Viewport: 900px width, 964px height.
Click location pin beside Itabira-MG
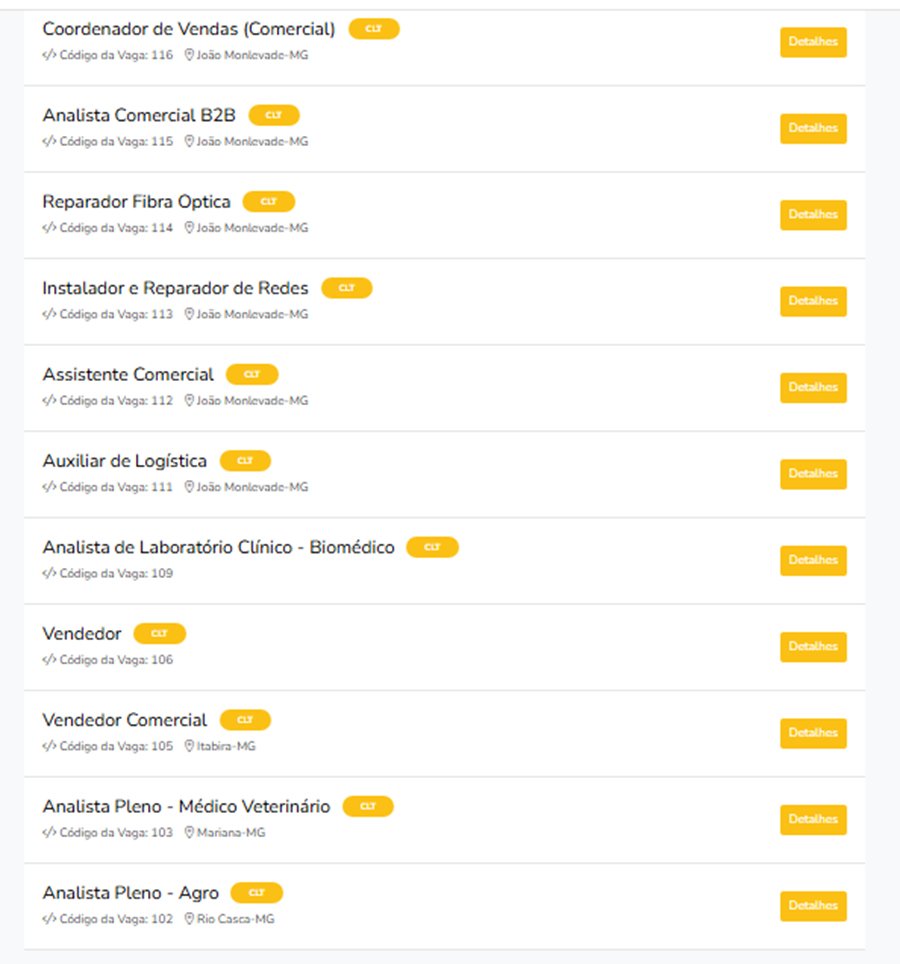coord(189,746)
